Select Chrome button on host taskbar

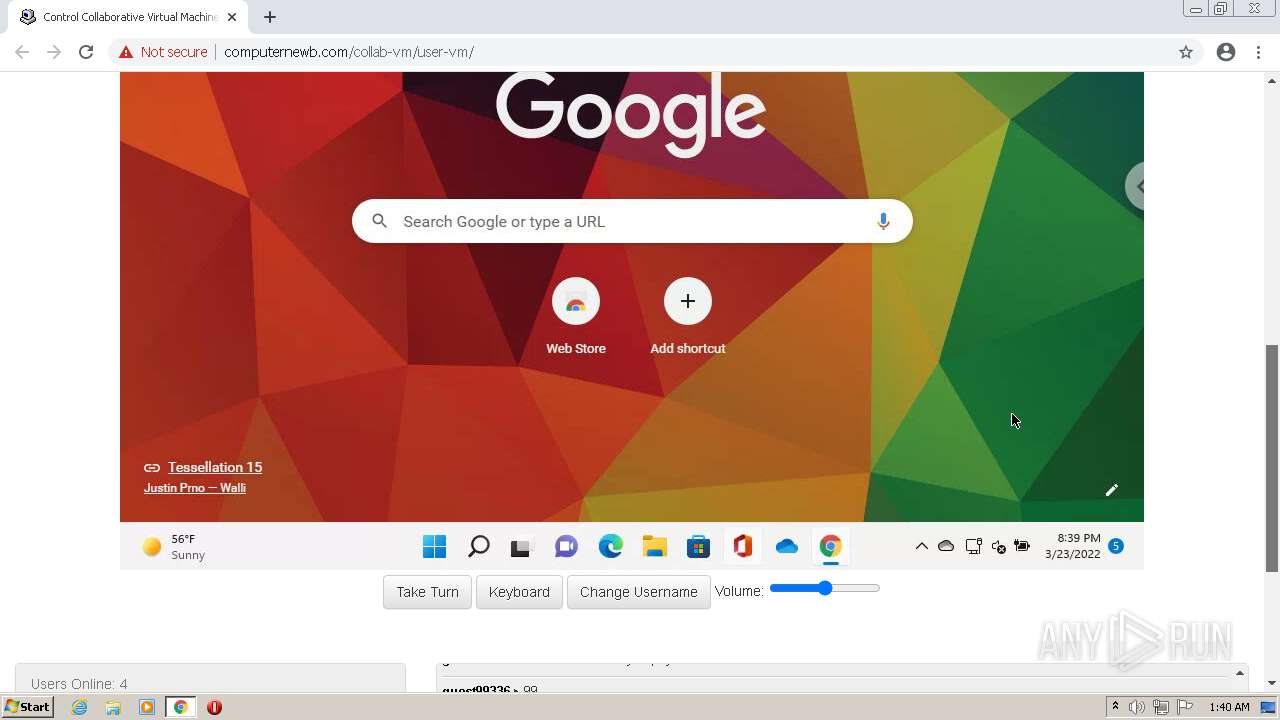[x=180, y=707]
